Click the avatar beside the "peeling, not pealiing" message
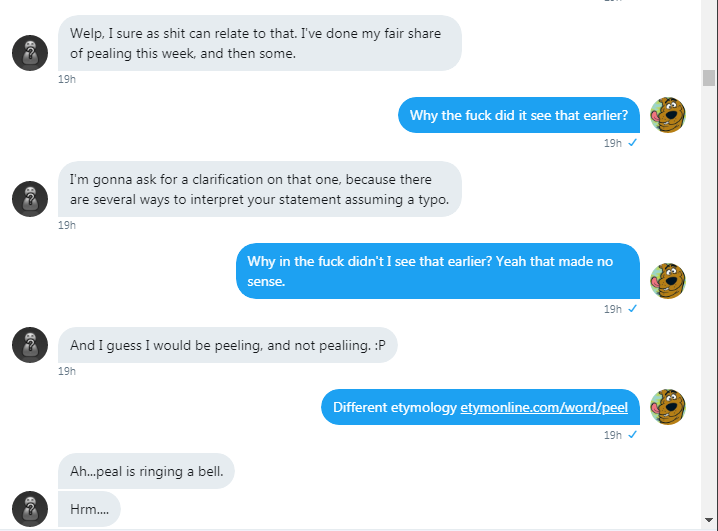This screenshot has height=531, width=718. pos(30,345)
